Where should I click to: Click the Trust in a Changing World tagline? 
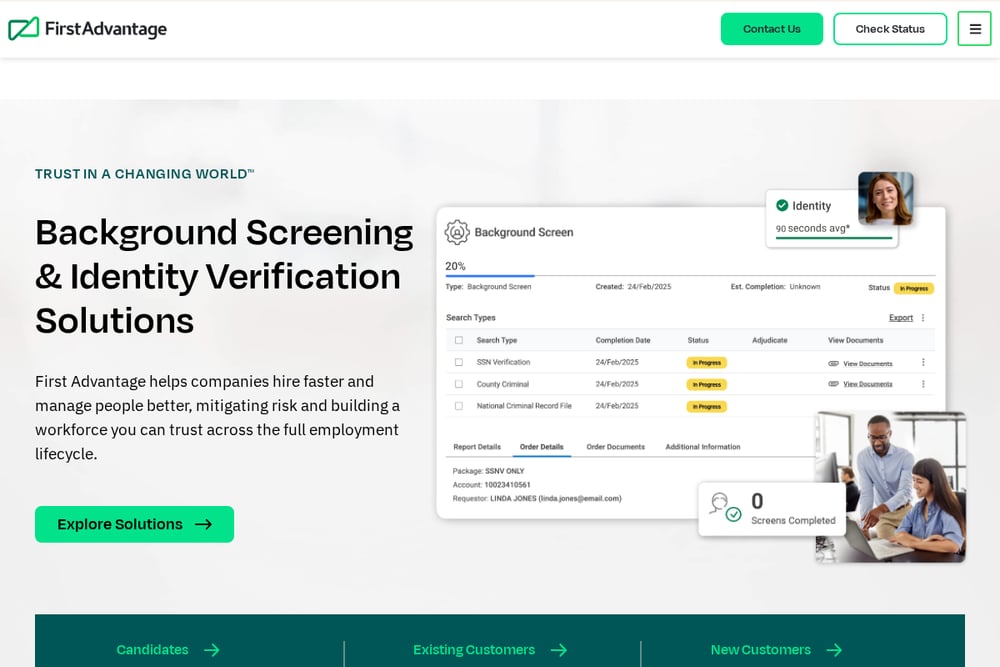coord(145,174)
